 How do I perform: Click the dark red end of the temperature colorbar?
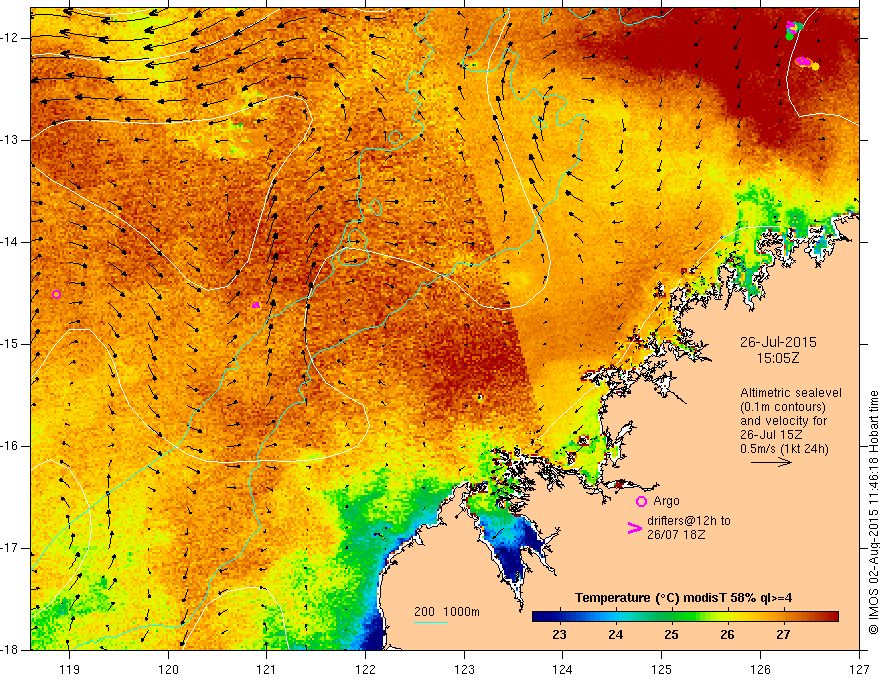[x=832, y=617]
